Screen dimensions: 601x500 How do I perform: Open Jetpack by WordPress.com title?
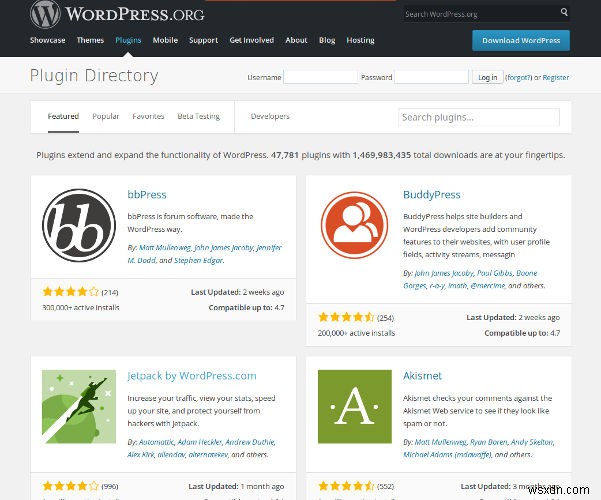(192, 376)
